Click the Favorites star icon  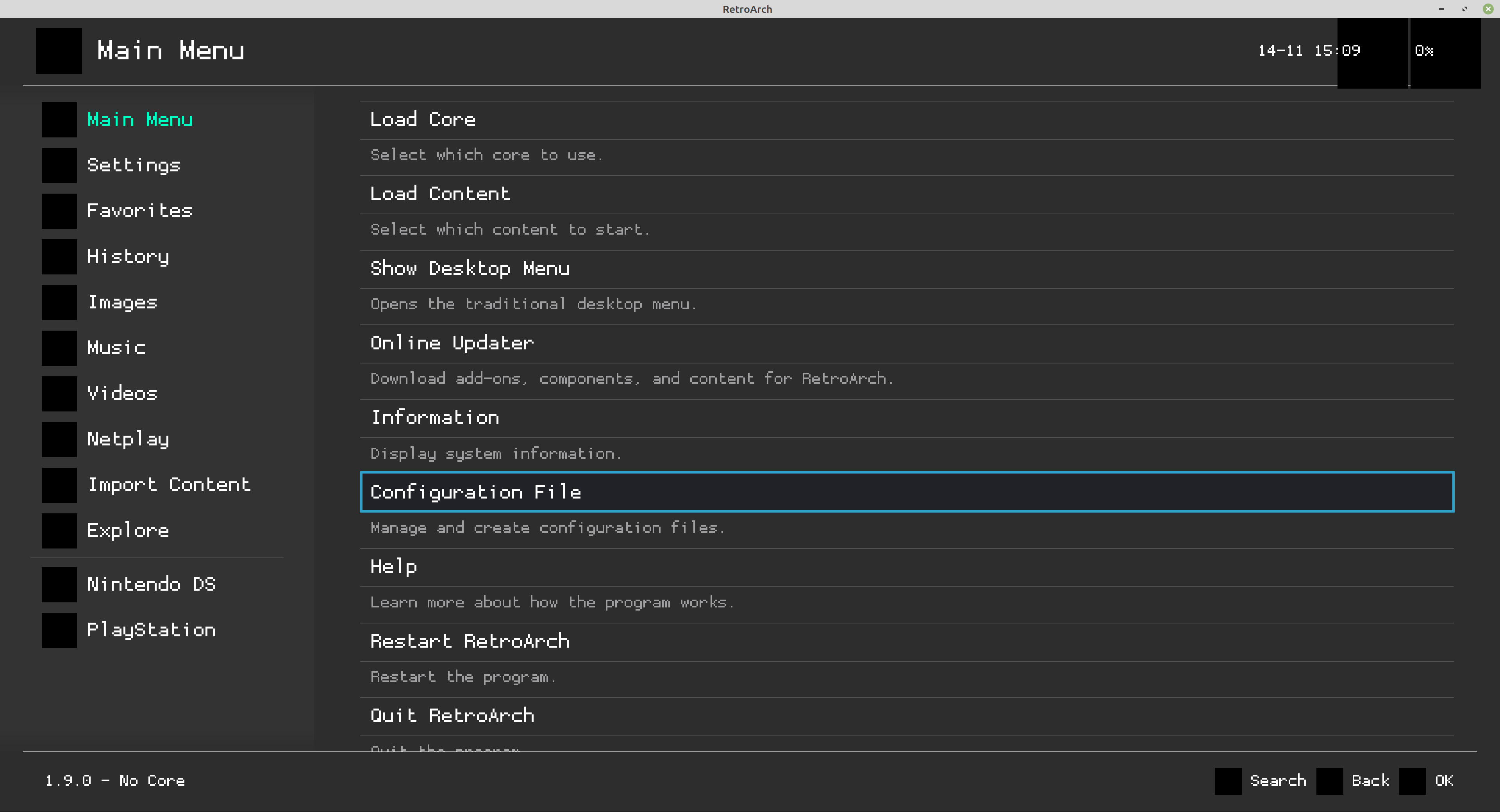coord(58,211)
